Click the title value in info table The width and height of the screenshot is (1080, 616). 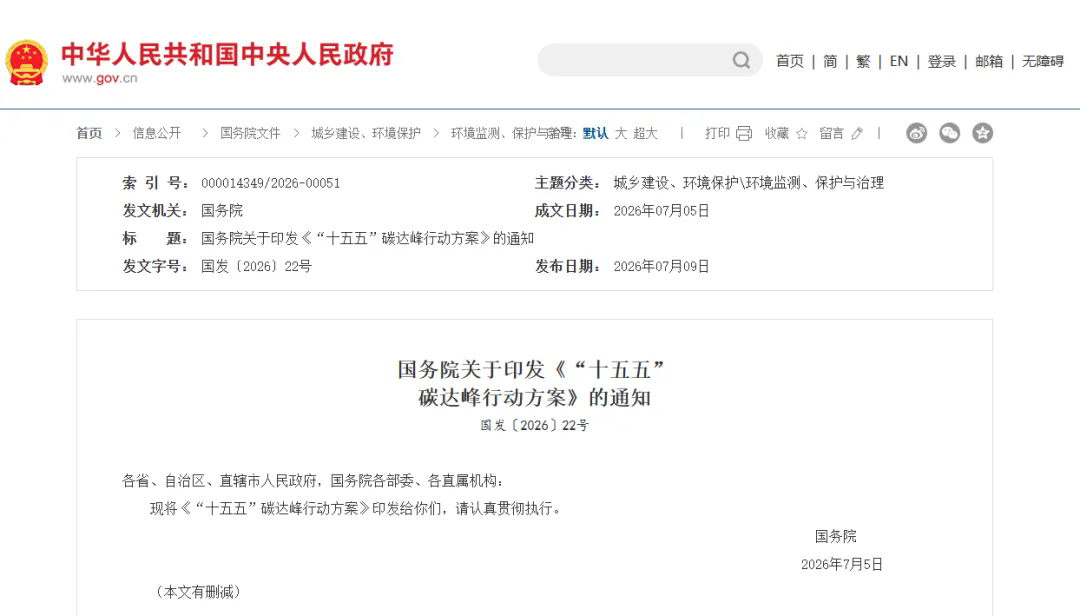pos(368,238)
